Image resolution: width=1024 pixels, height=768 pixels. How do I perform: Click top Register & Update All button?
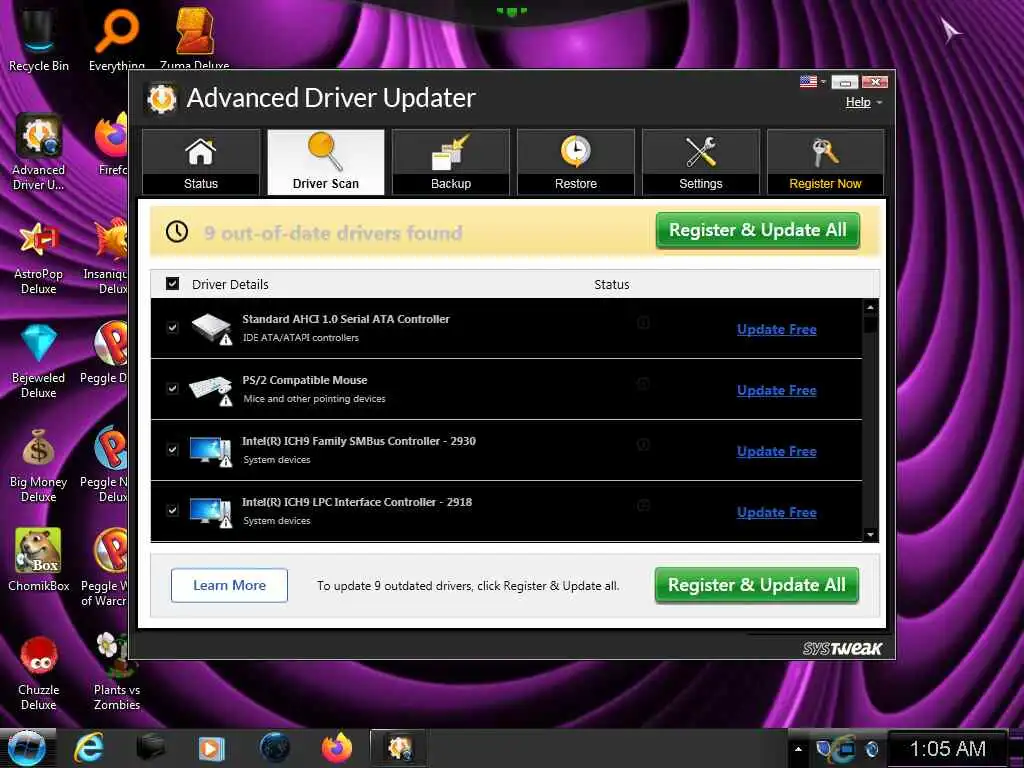[x=758, y=231]
